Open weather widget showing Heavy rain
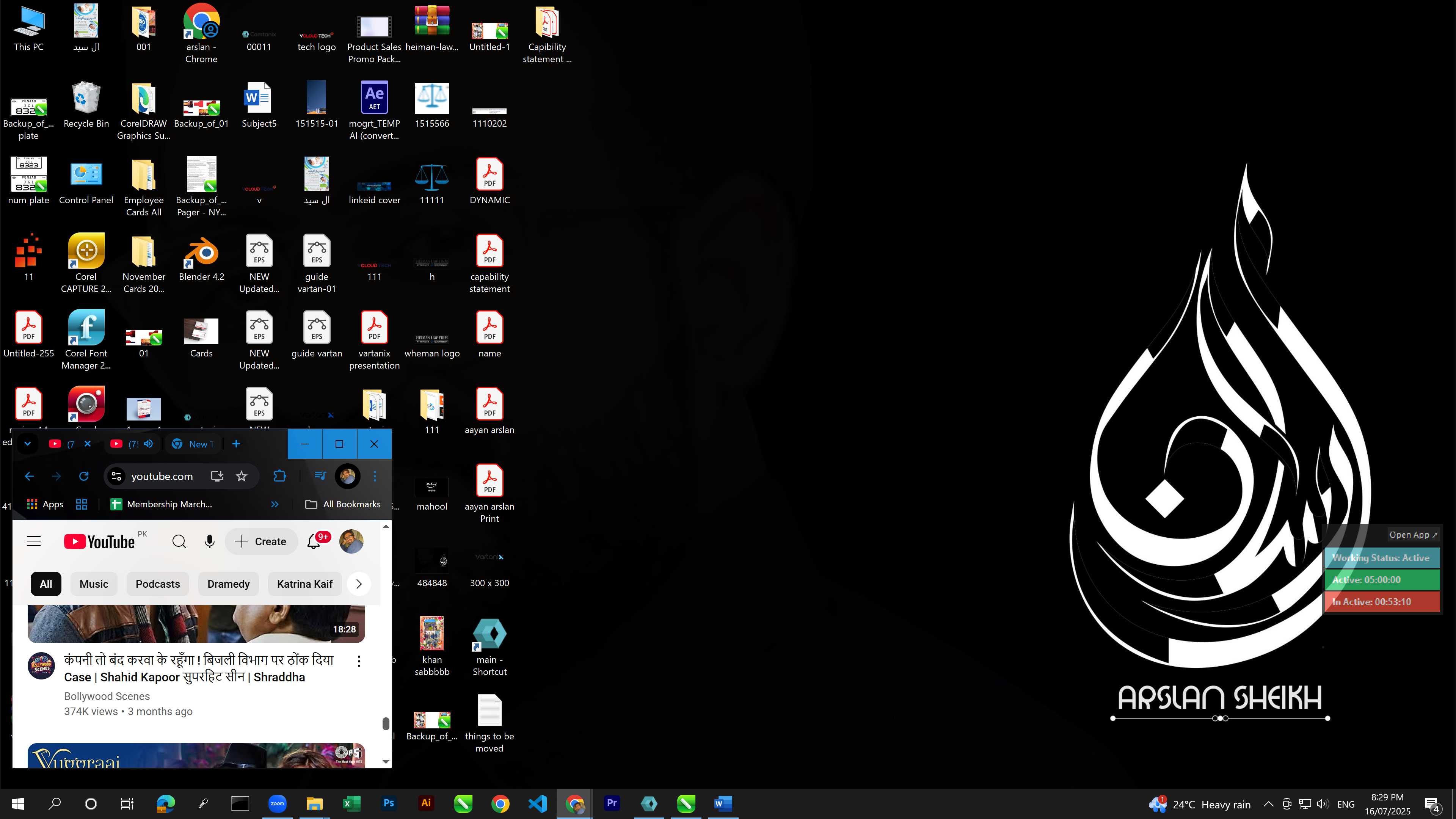 1199,804
